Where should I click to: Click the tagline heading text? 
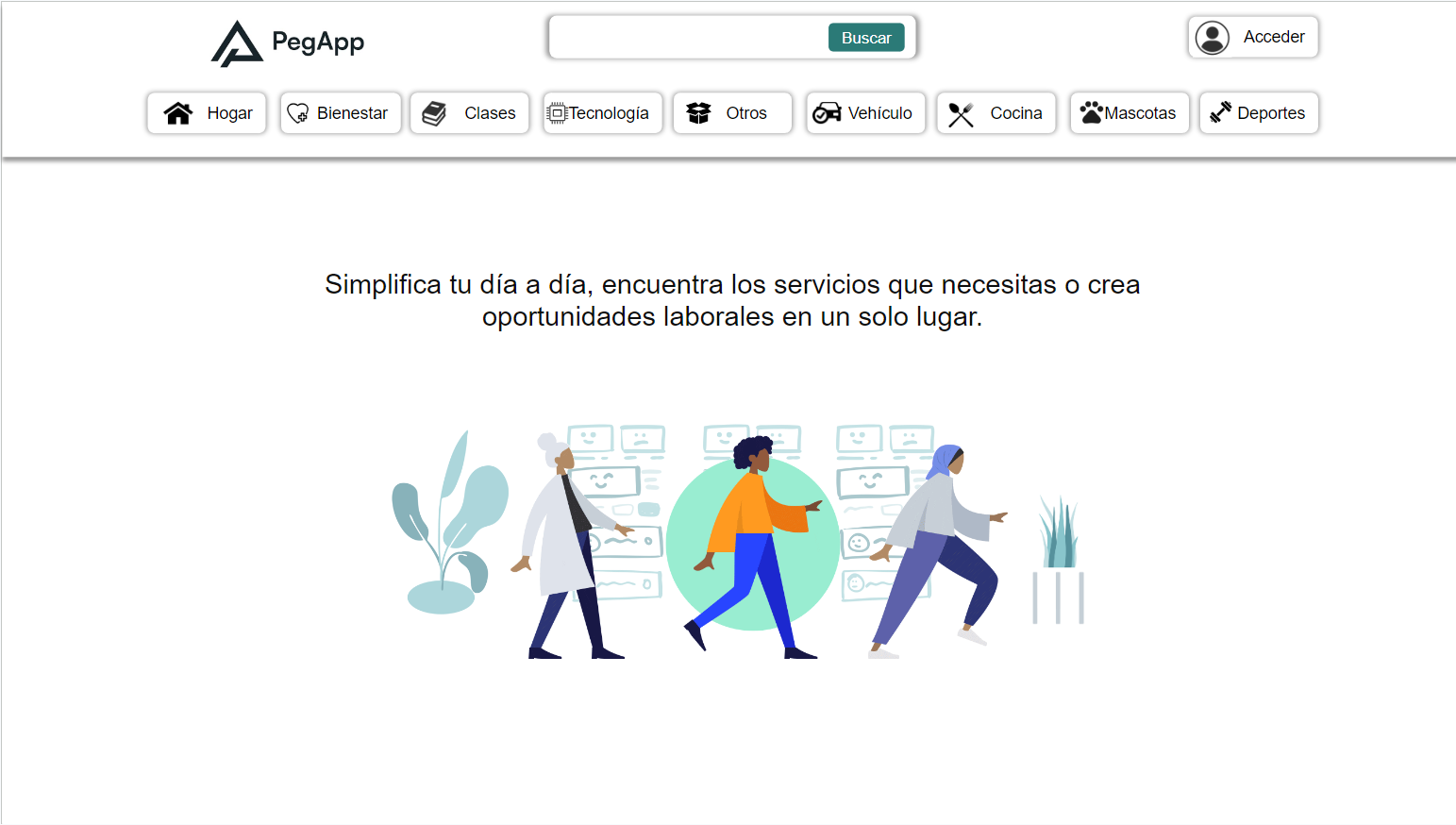[732, 300]
